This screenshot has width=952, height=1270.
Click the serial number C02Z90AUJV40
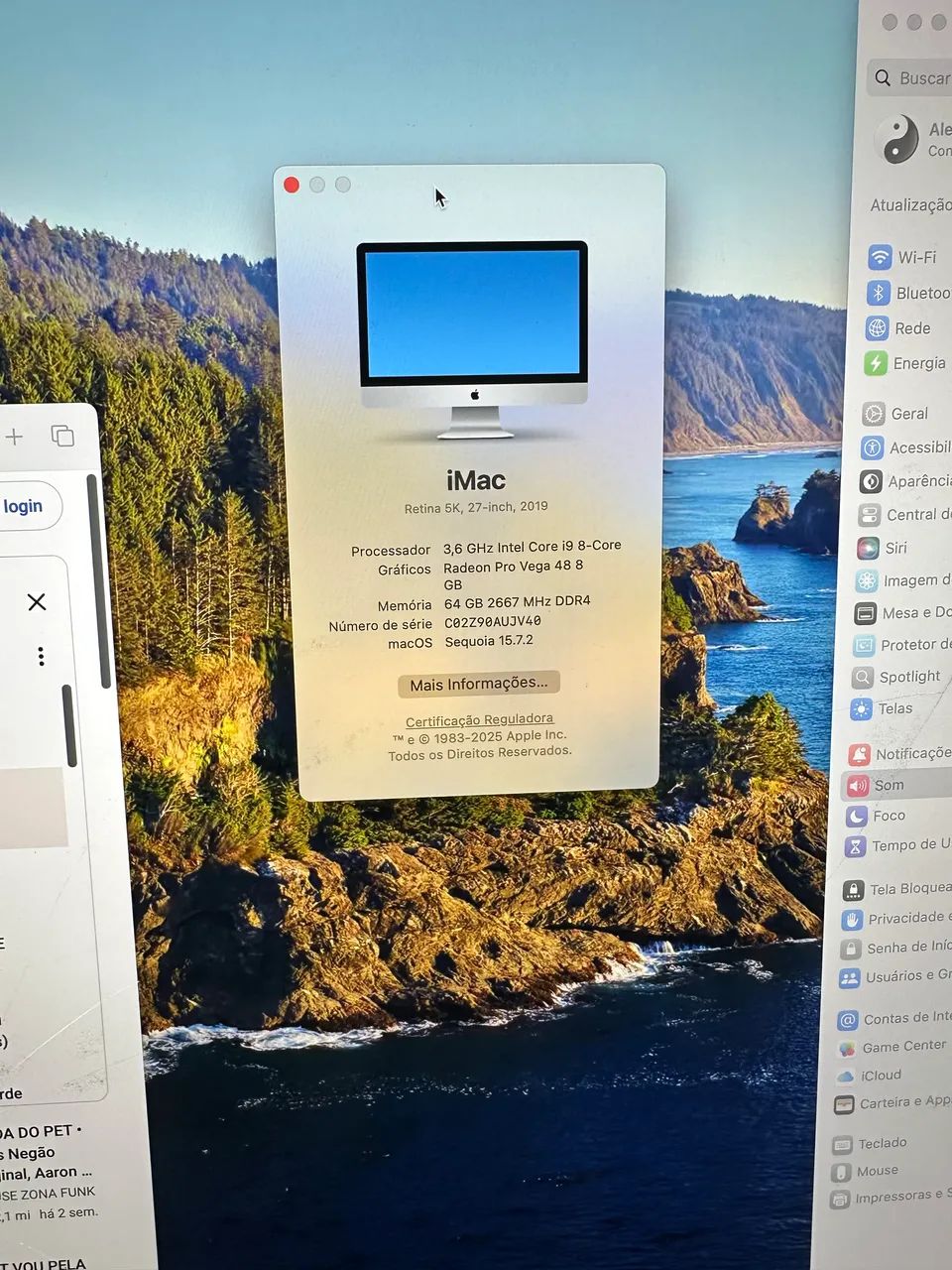[492, 622]
